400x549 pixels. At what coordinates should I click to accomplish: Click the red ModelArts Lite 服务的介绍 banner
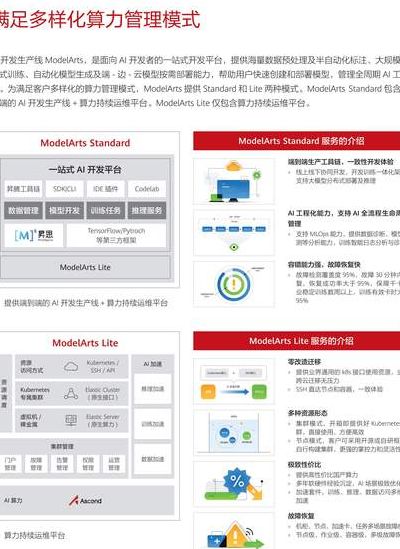pyautogui.click(x=297, y=341)
